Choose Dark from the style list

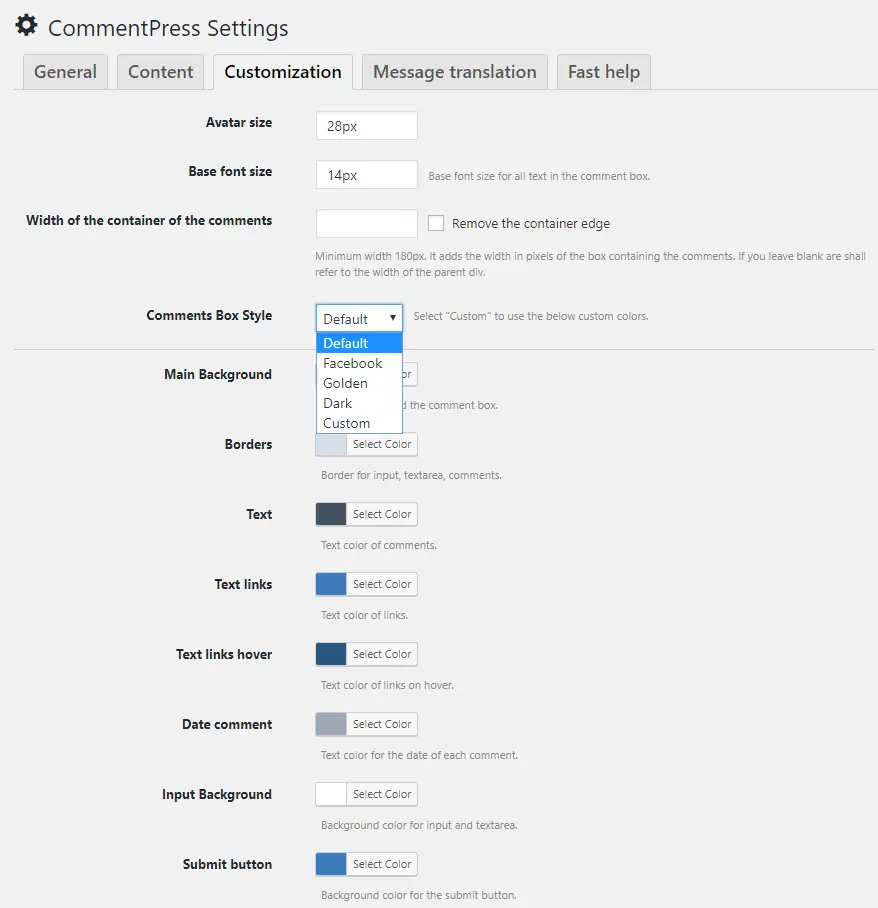359,403
